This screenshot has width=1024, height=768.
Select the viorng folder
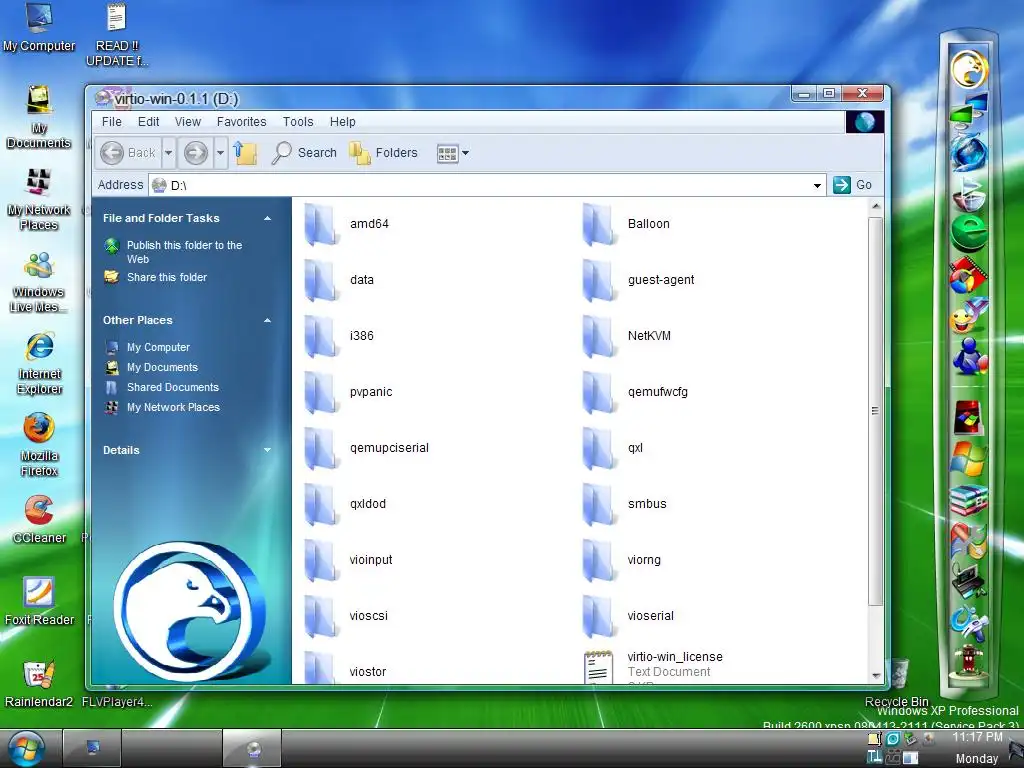622,561
